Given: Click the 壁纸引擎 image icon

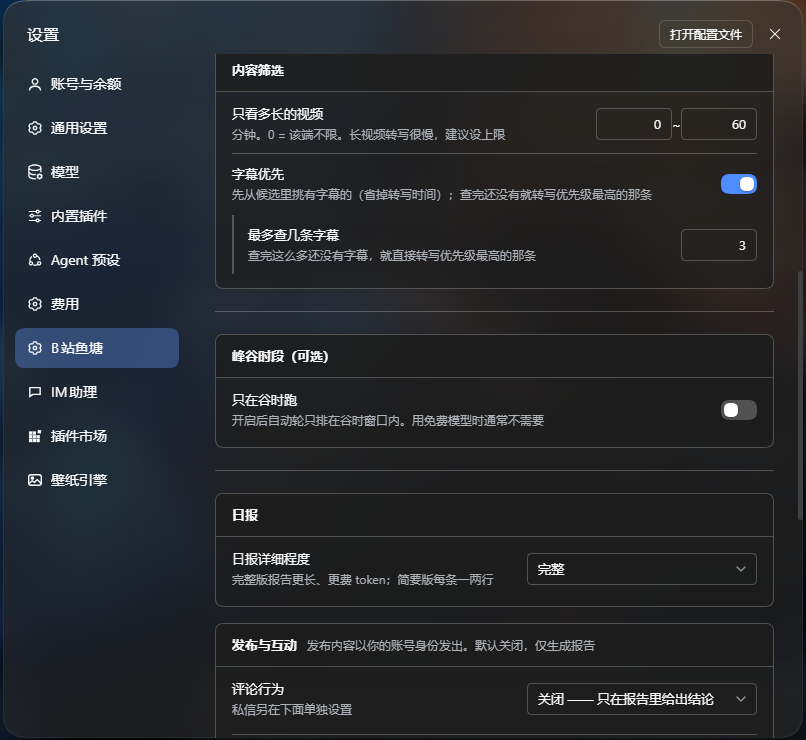Looking at the screenshot, I should point(34,480).
